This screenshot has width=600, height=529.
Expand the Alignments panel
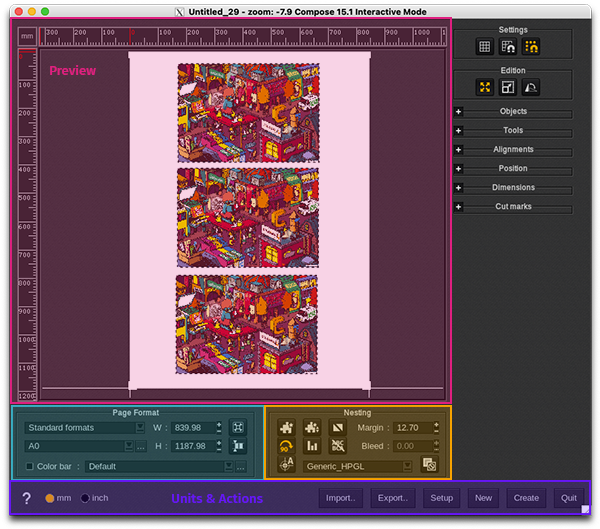pyautogui.click(x=458, y=150)
